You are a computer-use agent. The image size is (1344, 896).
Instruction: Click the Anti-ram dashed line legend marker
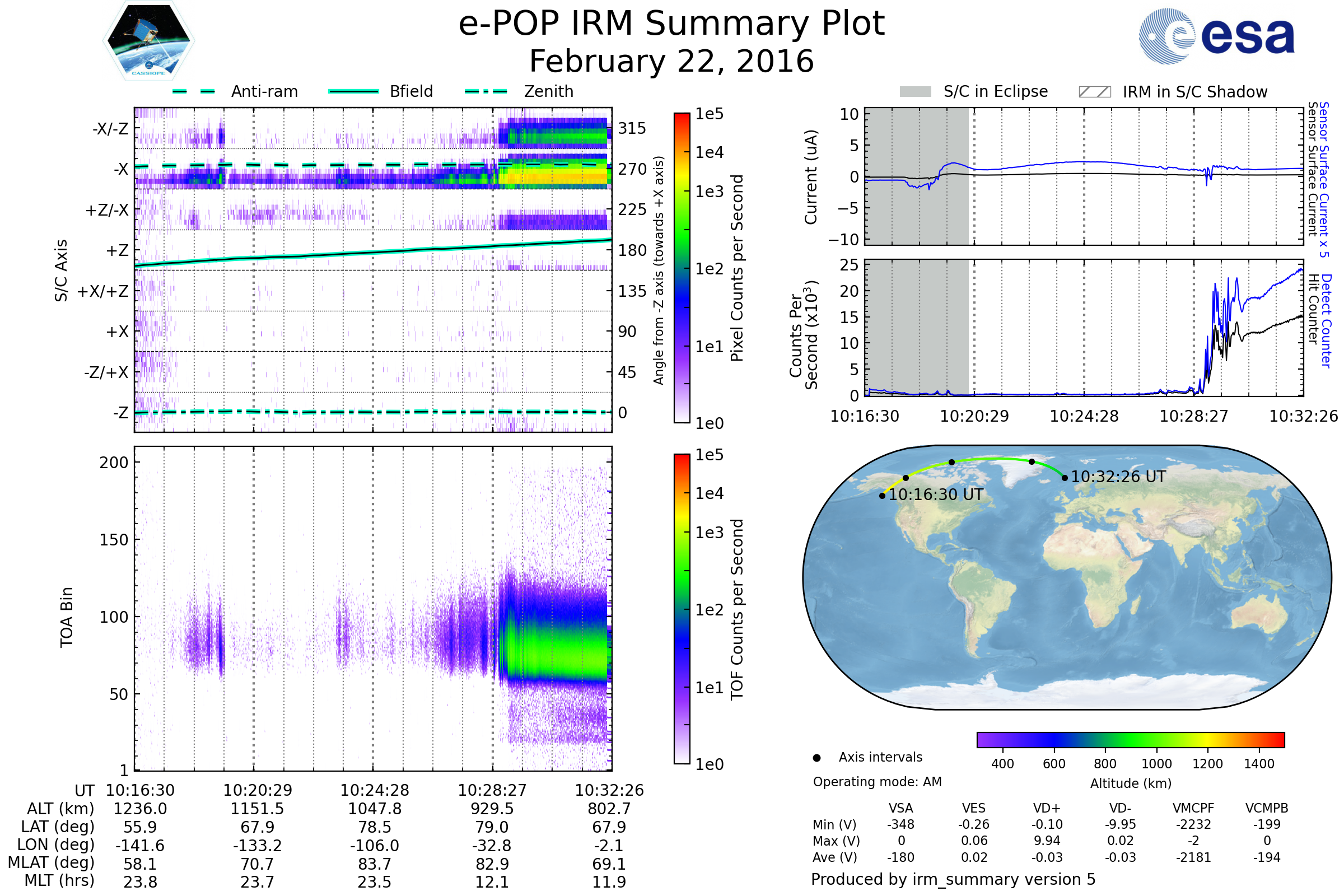(x=194, y=91)
